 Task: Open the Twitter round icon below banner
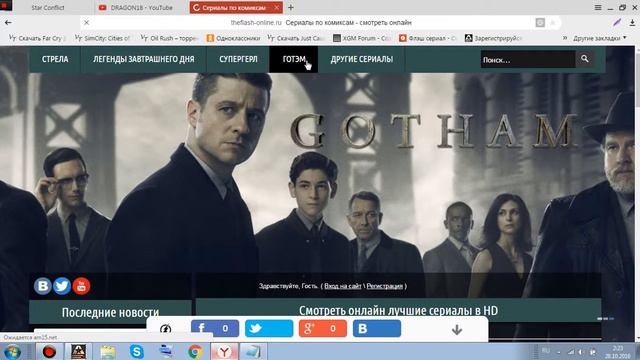pyautogui.click(x=62, y=286)
